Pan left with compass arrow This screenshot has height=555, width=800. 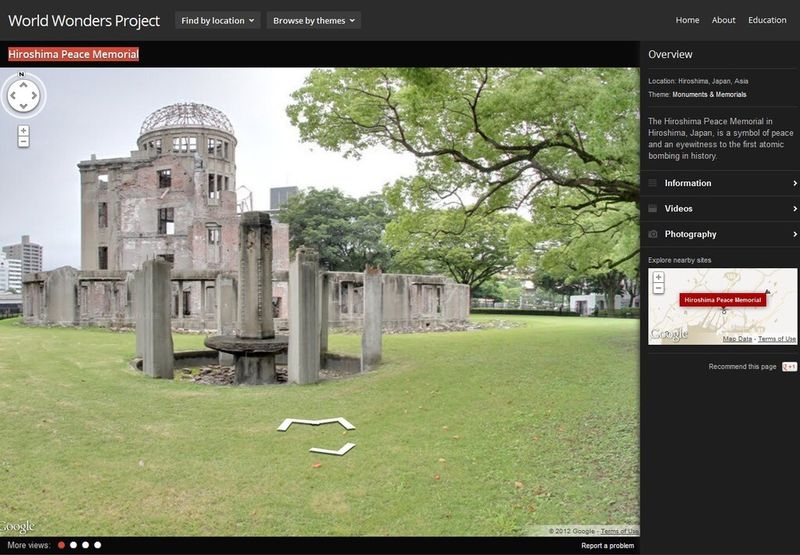tap(13, 95)
